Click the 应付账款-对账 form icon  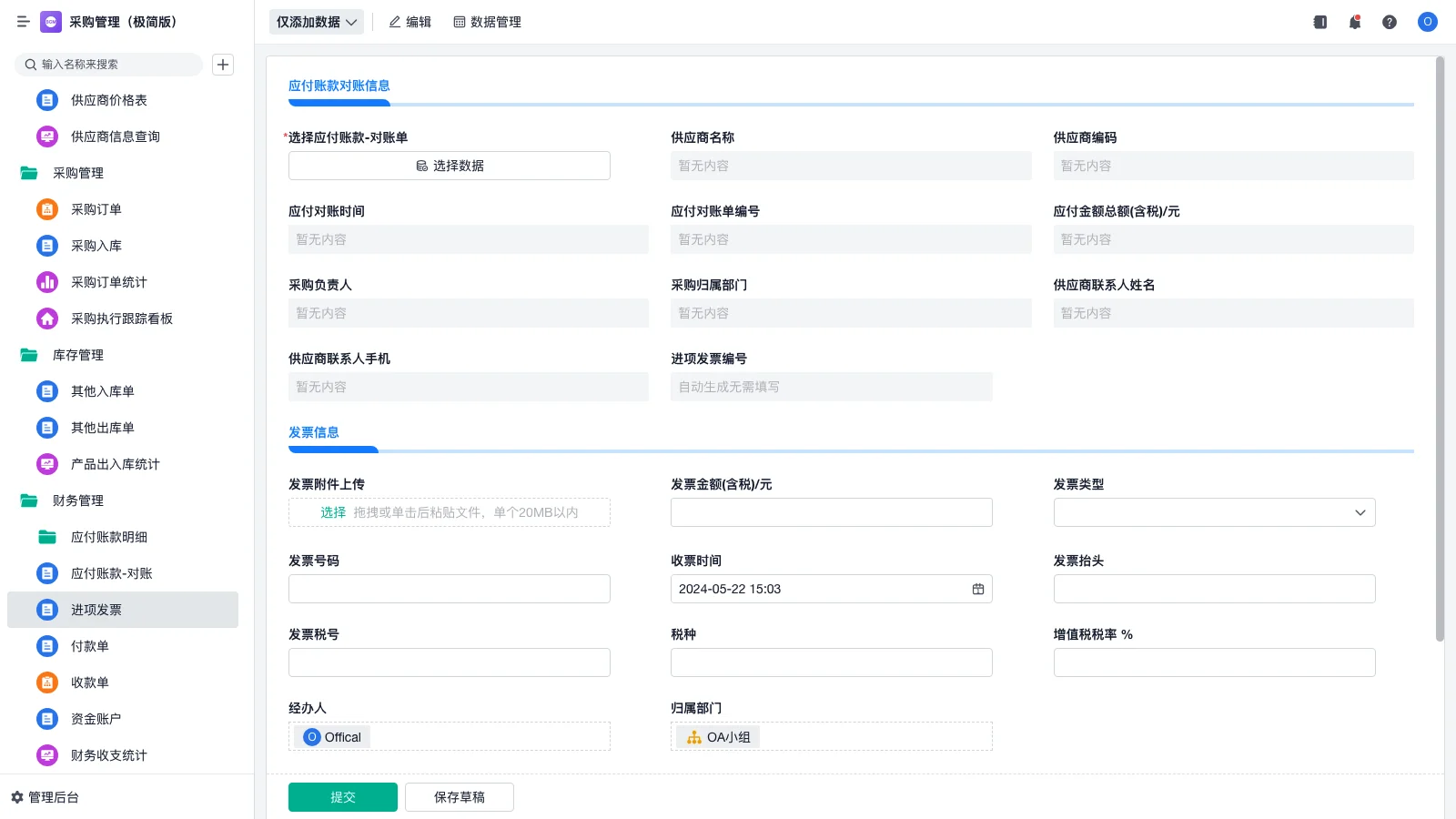(x=47, y=573)
